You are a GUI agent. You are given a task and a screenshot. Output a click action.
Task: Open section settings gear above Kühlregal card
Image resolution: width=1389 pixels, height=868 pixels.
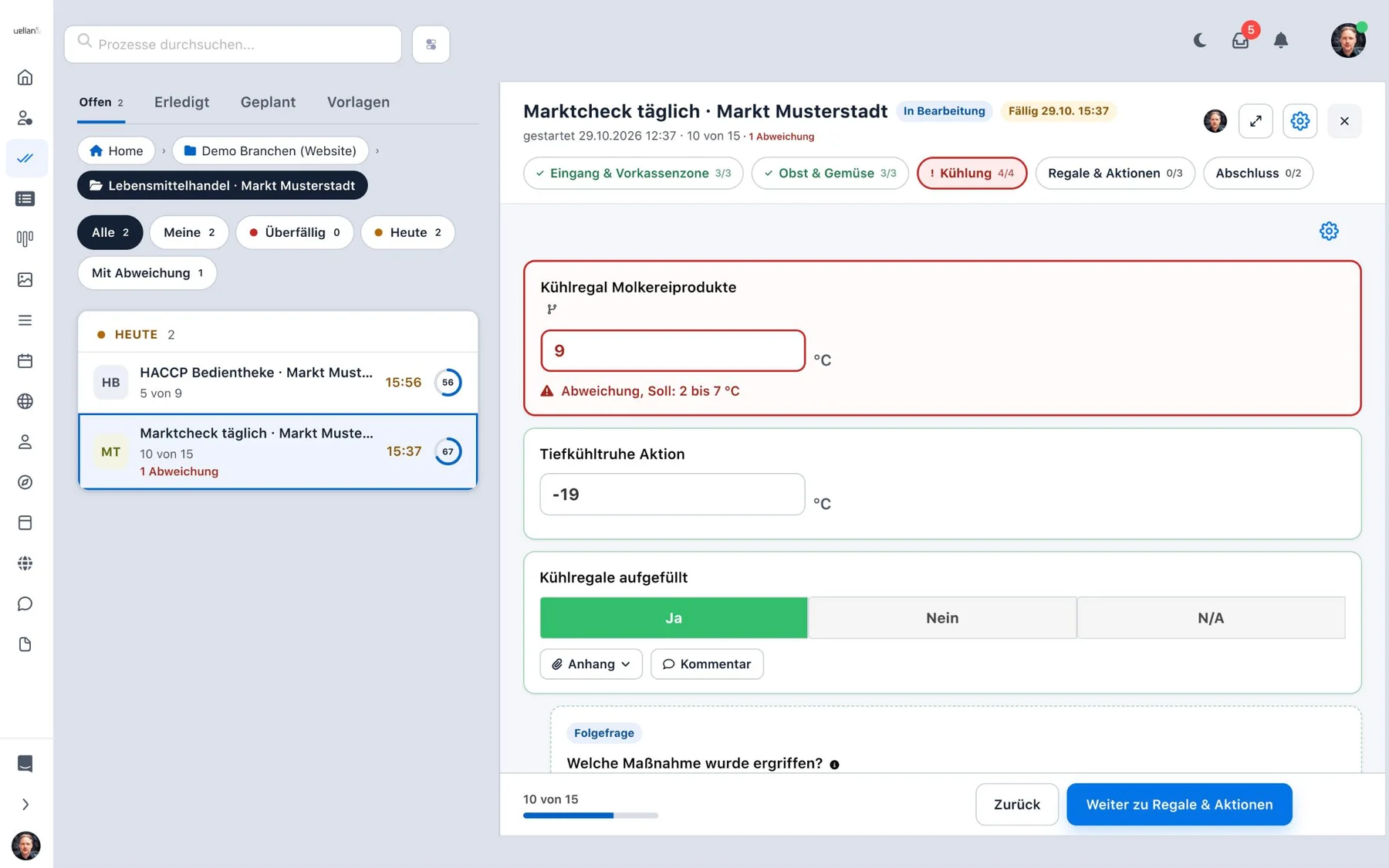pos(1329,231)
